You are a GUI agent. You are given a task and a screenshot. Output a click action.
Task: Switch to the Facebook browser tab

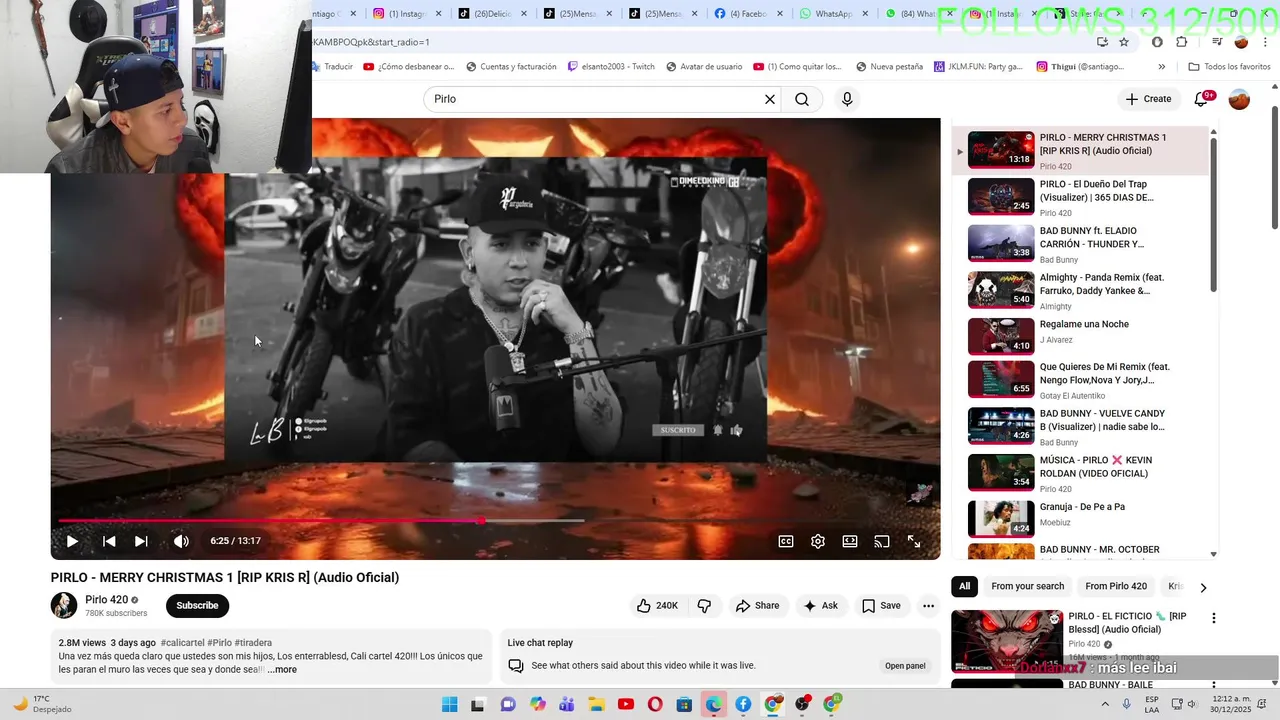(x=748, y=14)
